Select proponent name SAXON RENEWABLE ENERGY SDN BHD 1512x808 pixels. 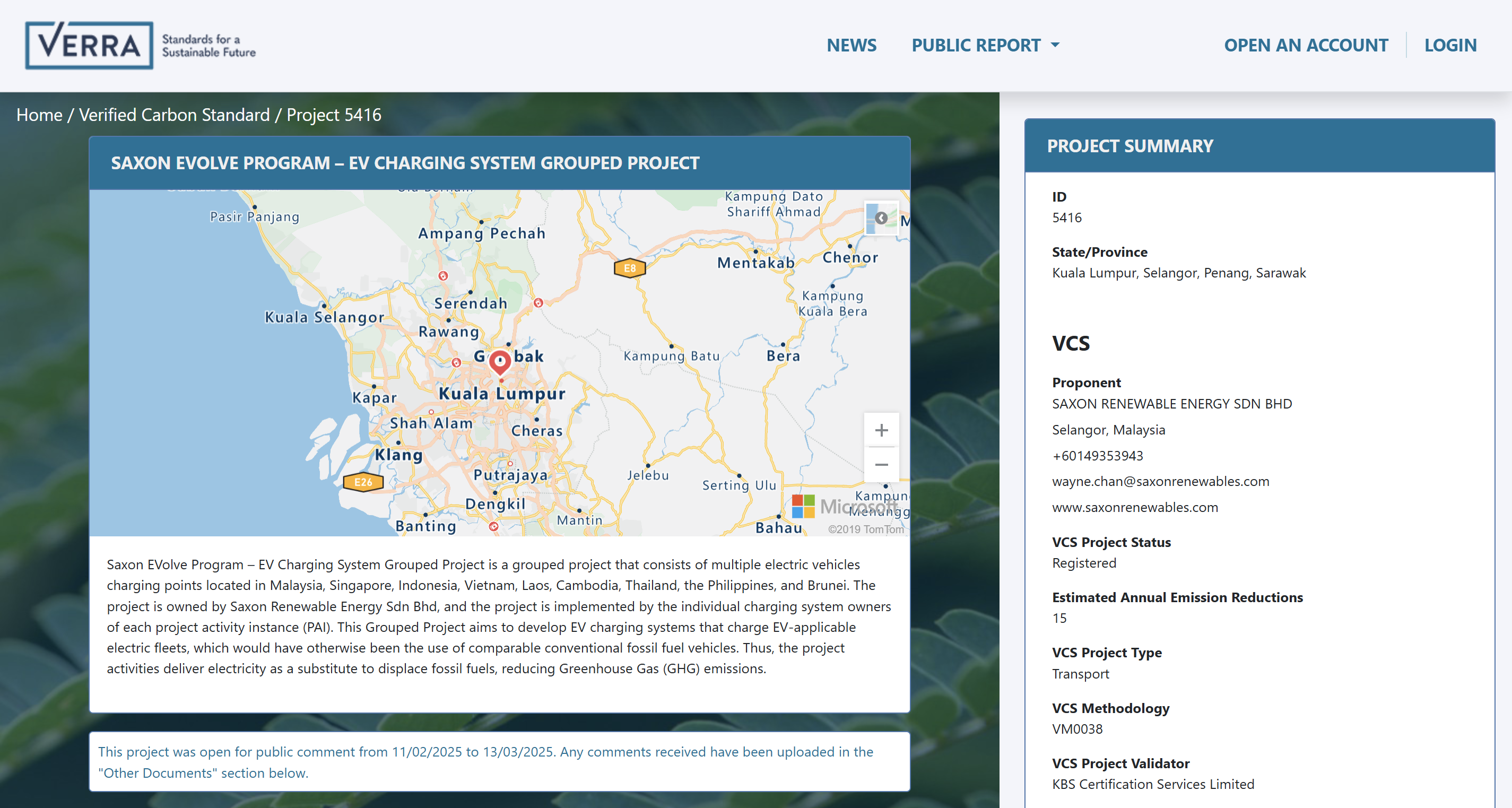(1171, 404)
